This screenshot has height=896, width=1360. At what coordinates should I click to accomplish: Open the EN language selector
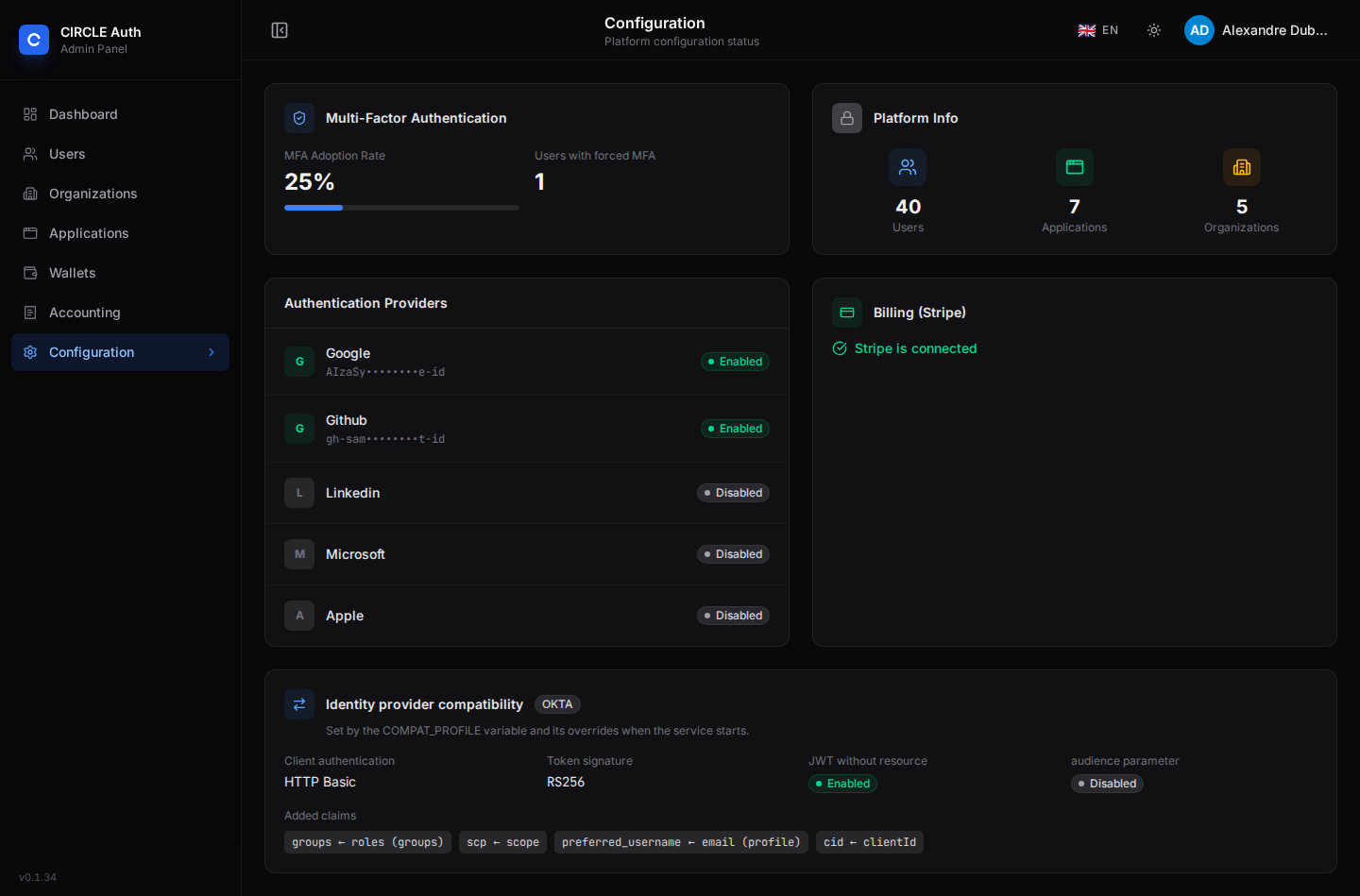coord(1098,30)
